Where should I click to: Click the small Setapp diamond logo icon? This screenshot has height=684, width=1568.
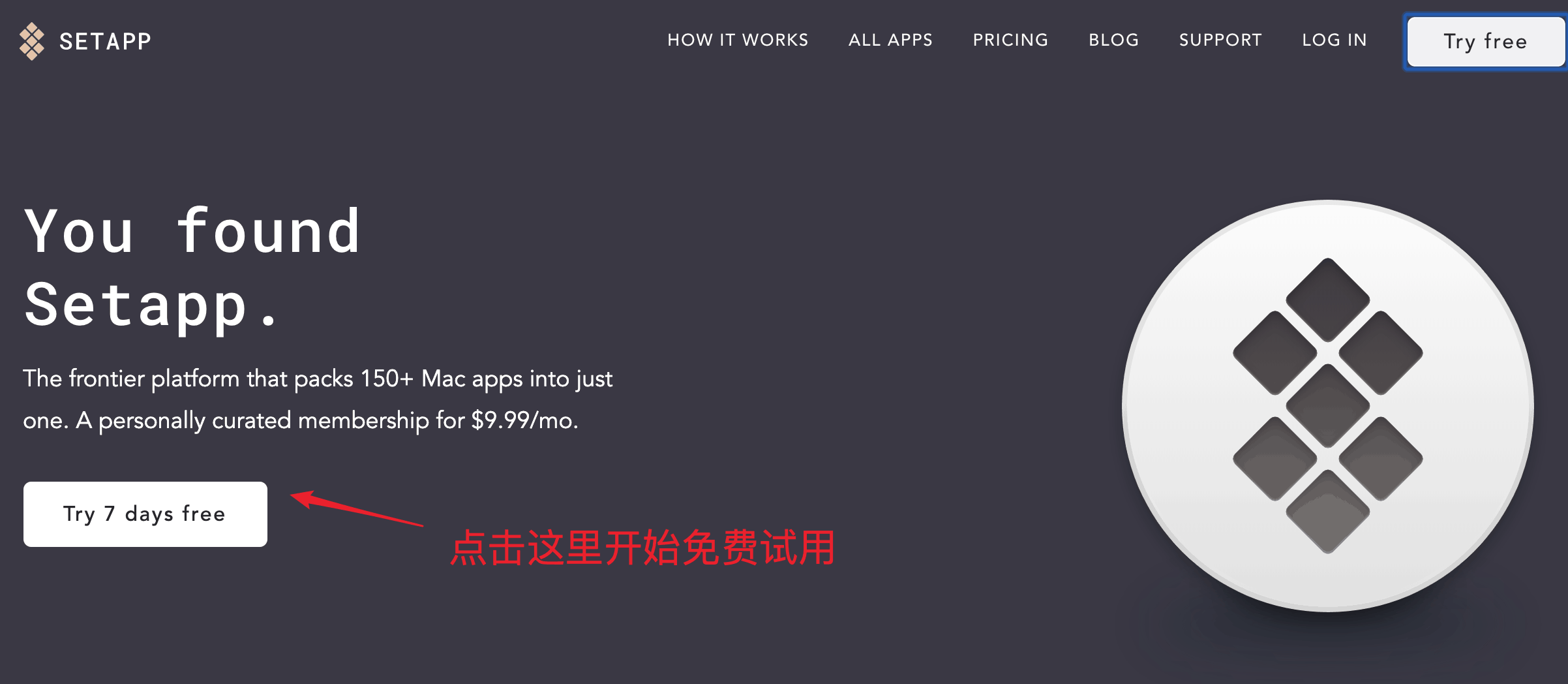32,41
